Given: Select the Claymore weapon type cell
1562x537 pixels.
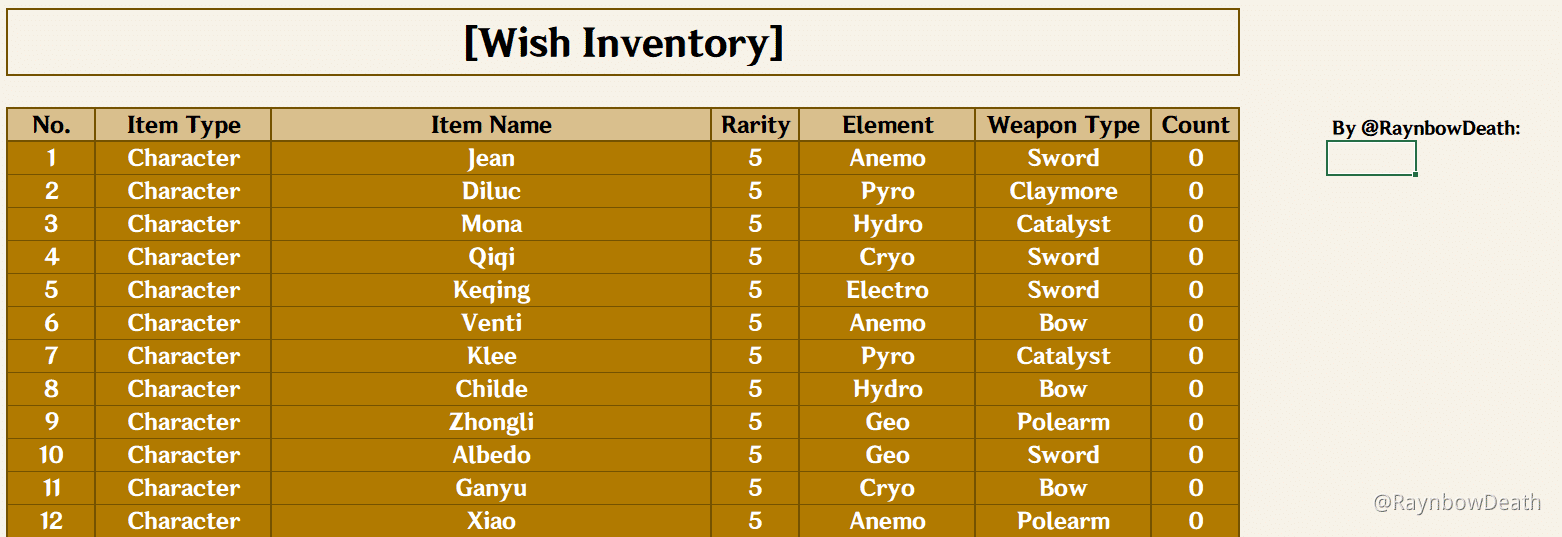Looking at the screenshot, I should point(1063,191).
